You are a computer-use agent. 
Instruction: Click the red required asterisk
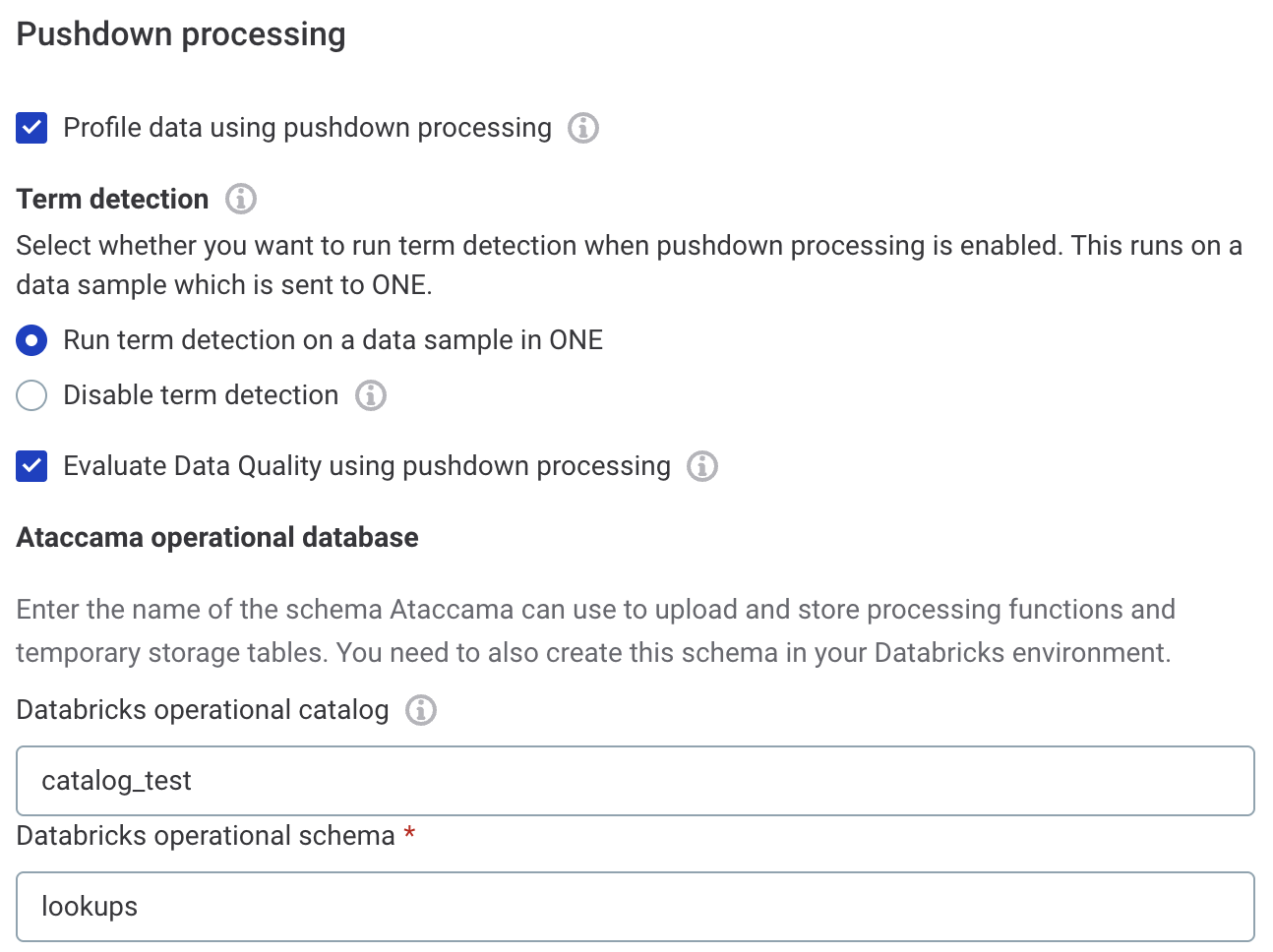pyautogui.click(x=409, y=835)
